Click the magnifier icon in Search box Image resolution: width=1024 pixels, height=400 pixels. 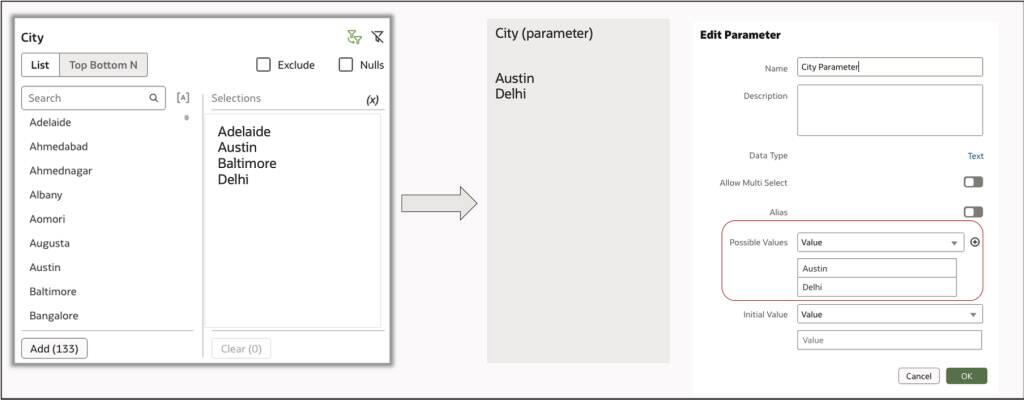pyautogui.click(x=153, y=98)
